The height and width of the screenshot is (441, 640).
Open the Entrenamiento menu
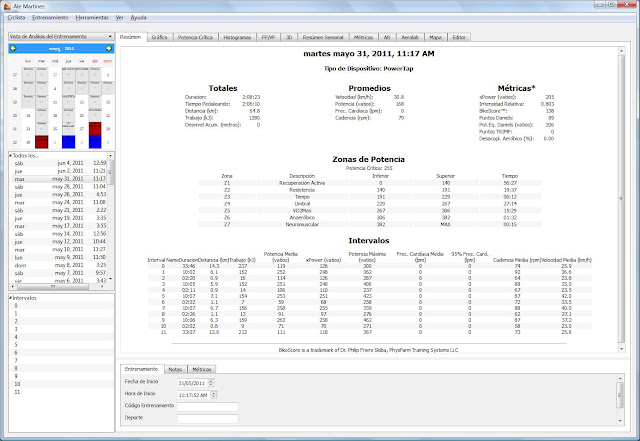click(50, 18)
